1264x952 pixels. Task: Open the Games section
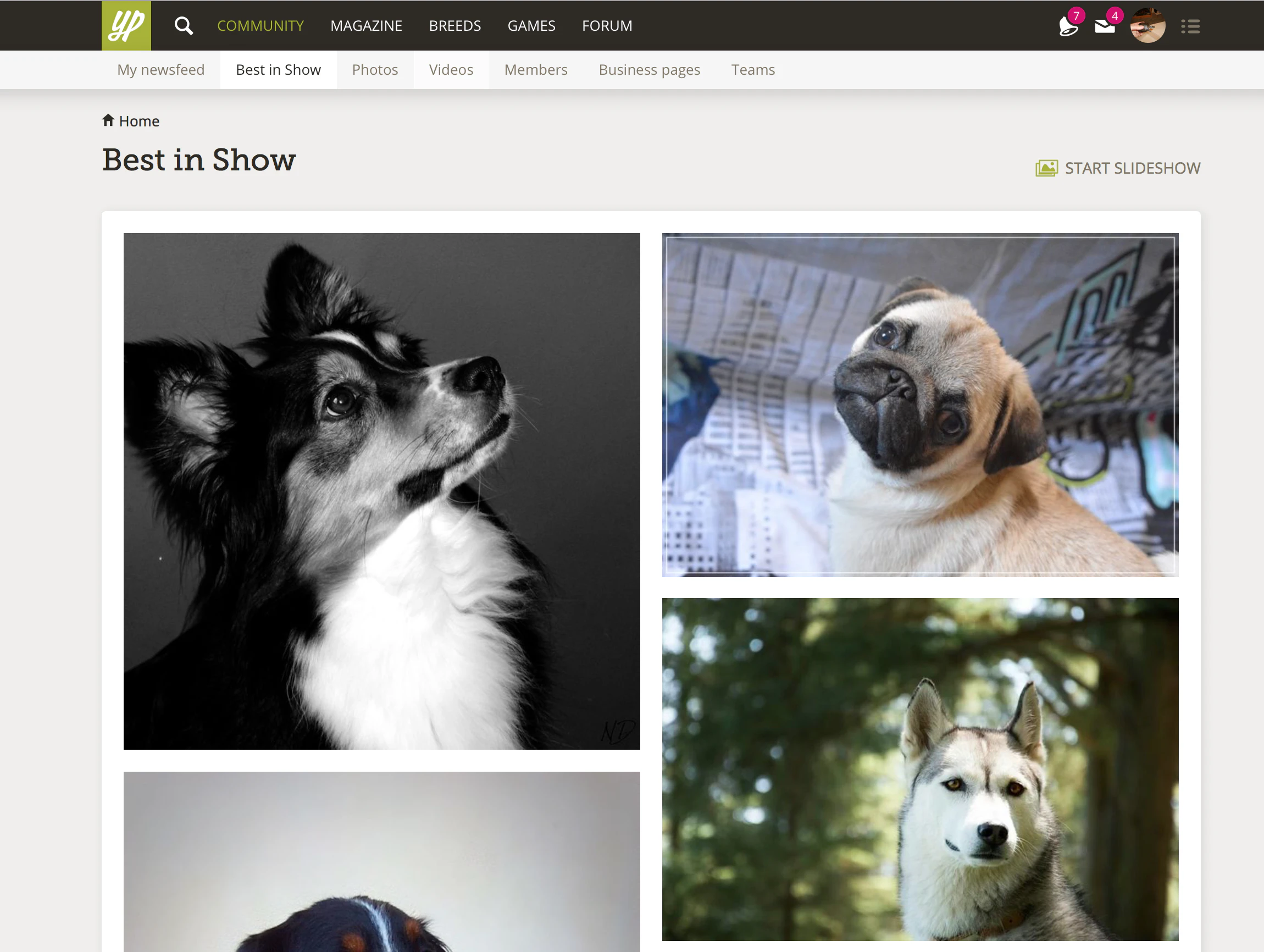[x=531, y=26]
